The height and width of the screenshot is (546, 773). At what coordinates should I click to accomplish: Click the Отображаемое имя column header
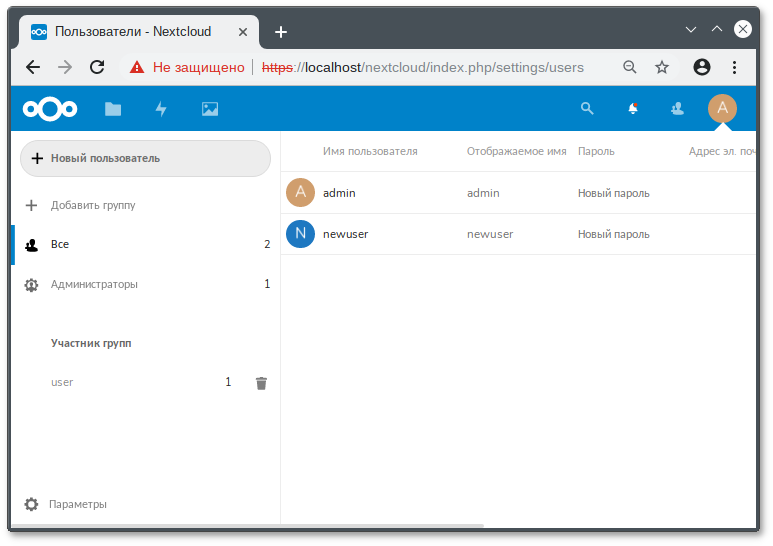click(517, 151)
